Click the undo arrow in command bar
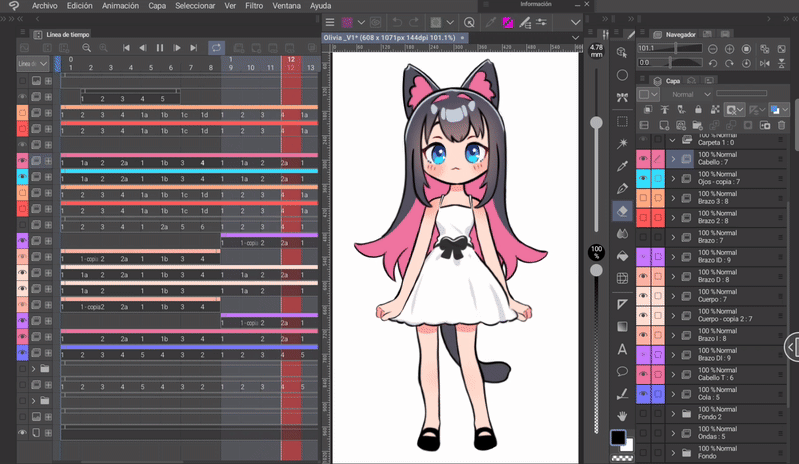The height and width of the screenshot is (464, 799). click(397, 22)
